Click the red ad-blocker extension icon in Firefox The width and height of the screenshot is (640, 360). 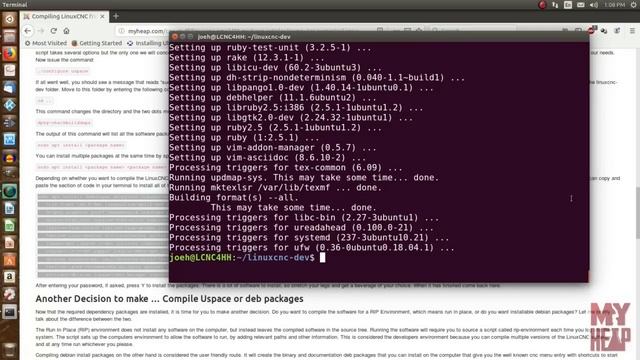pos(591,31)
